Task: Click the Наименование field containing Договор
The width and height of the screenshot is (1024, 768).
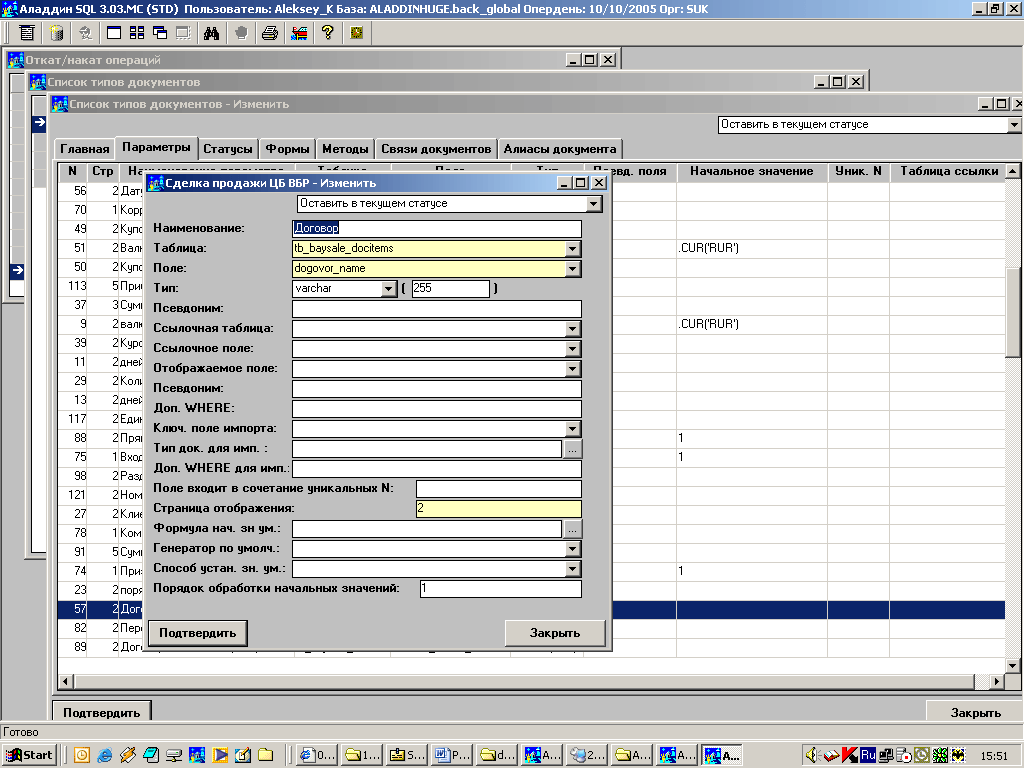Action: (437, 228)
